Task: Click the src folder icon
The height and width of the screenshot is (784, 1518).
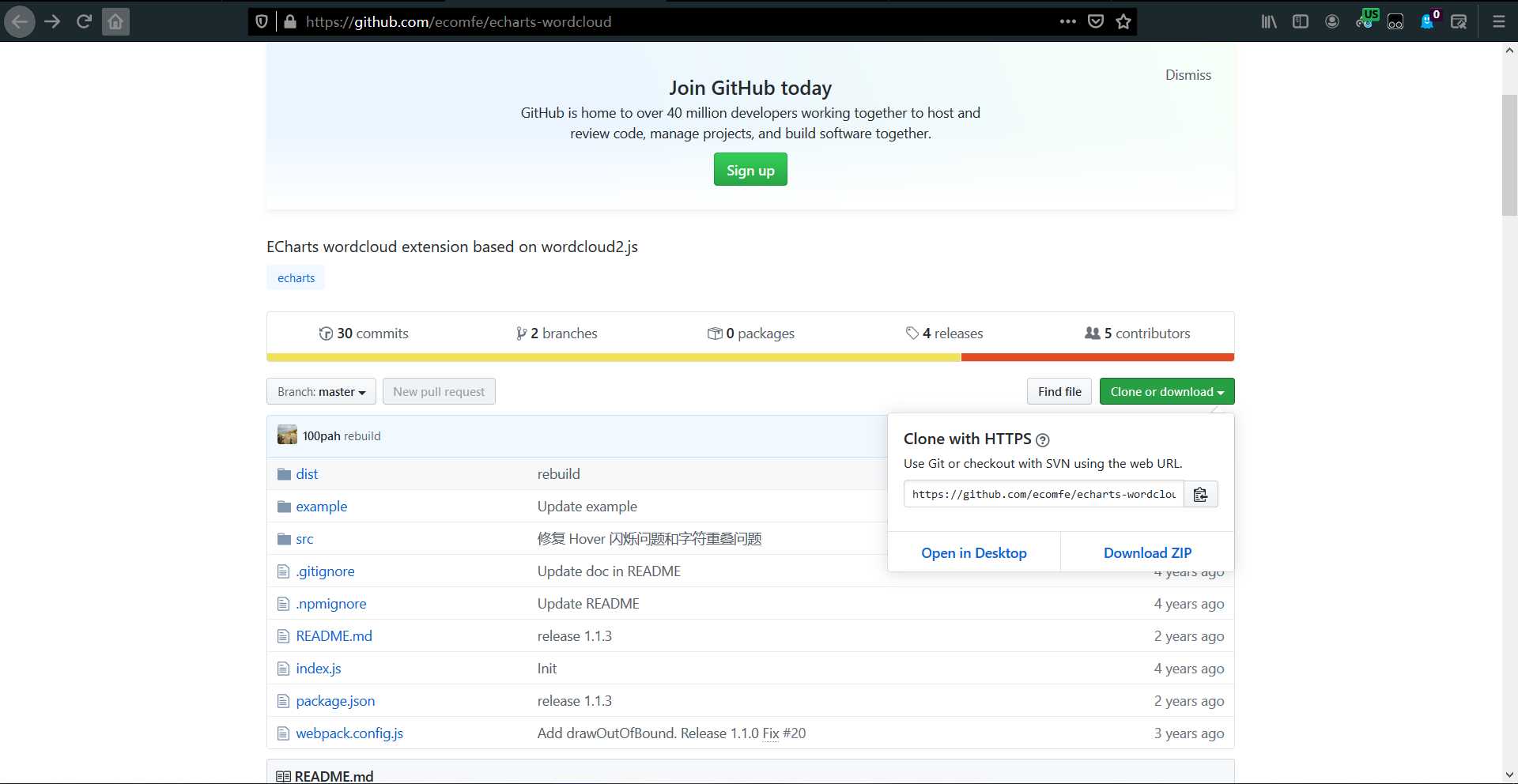Action: tap(284, 539)
